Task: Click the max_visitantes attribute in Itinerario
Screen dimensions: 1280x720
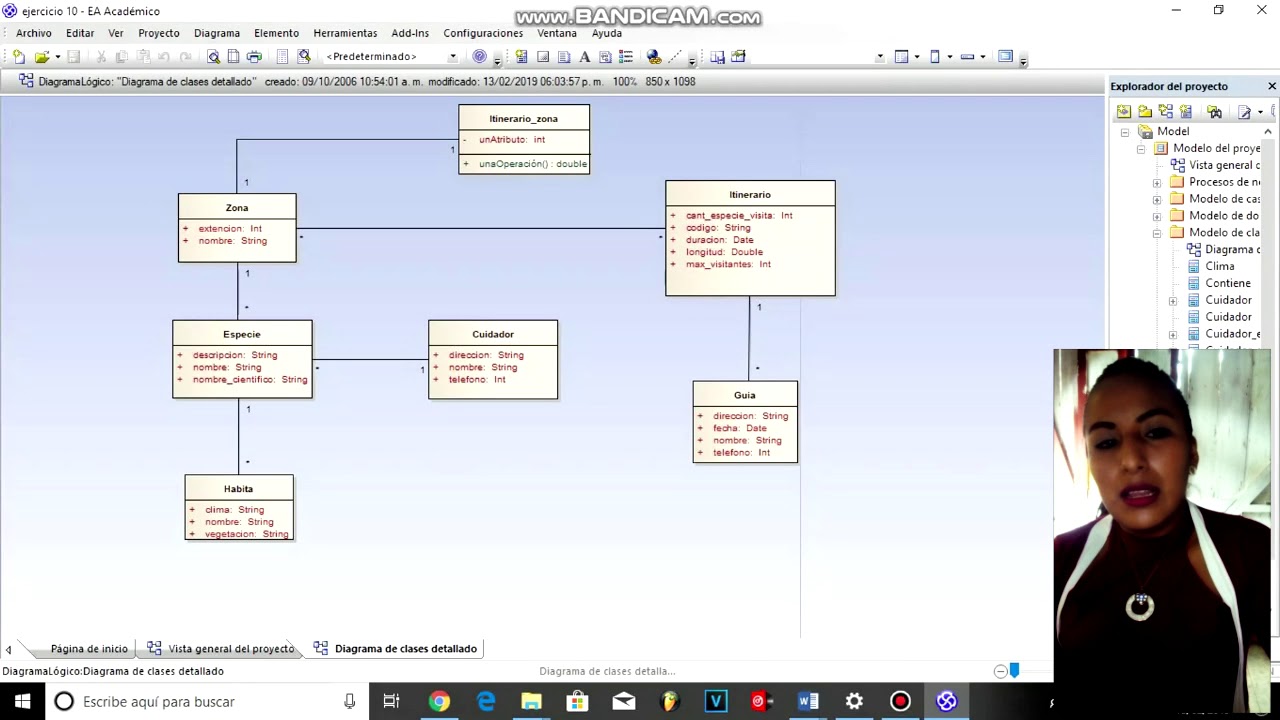Action: coord(728,264)
